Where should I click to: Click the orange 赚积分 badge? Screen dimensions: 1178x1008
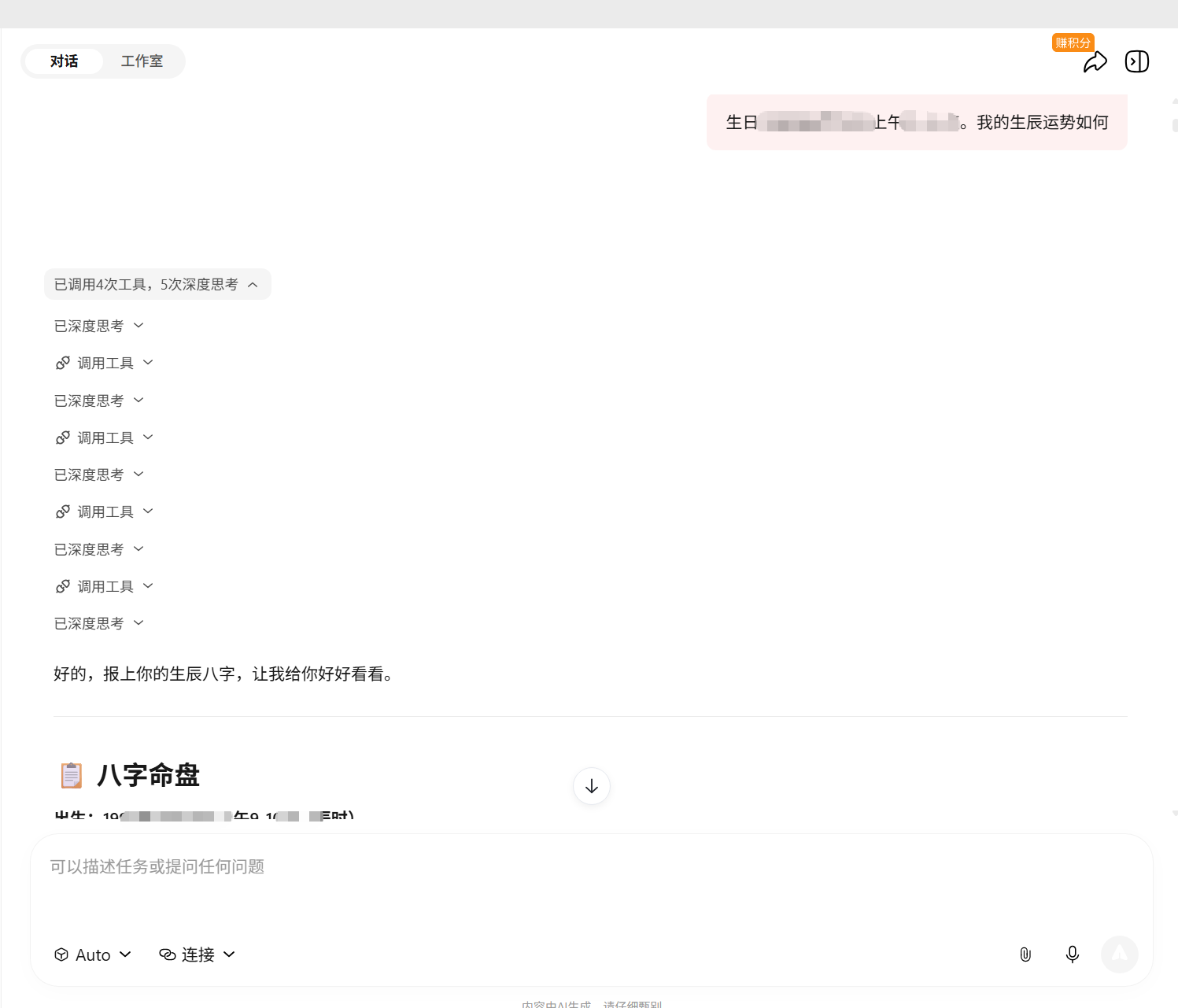click(1073, 42)
